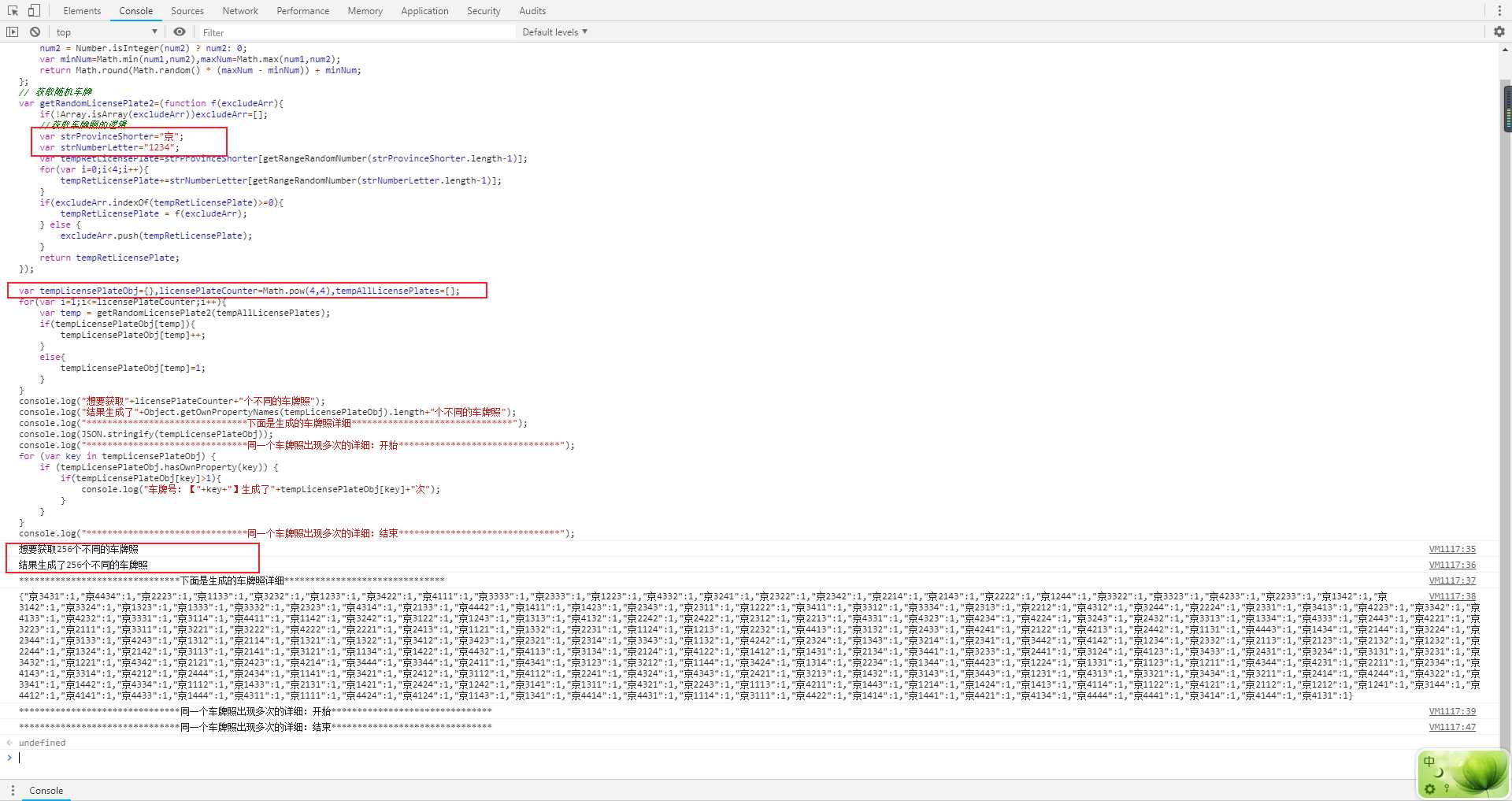Open DevTools three-dot customize menu
The width and height of the screenshot is (1512, 801).
pyautogui.click(x=1499, y=10)
